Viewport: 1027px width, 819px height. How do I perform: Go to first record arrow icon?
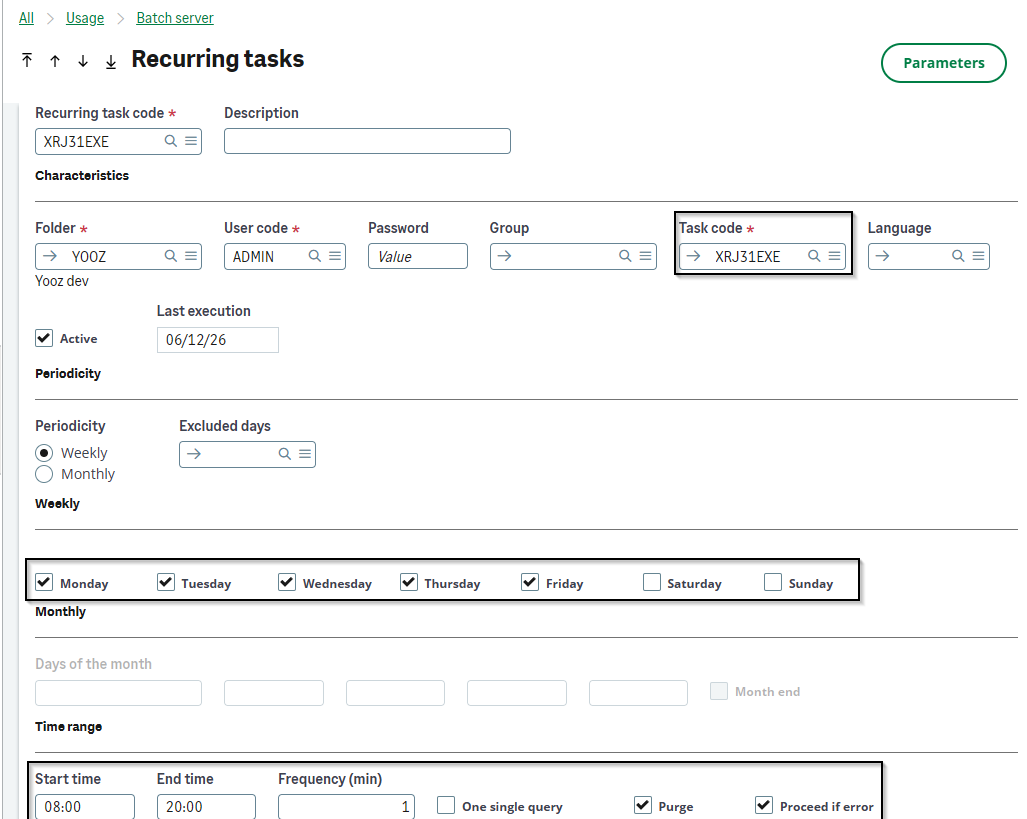tap(27, 61)
